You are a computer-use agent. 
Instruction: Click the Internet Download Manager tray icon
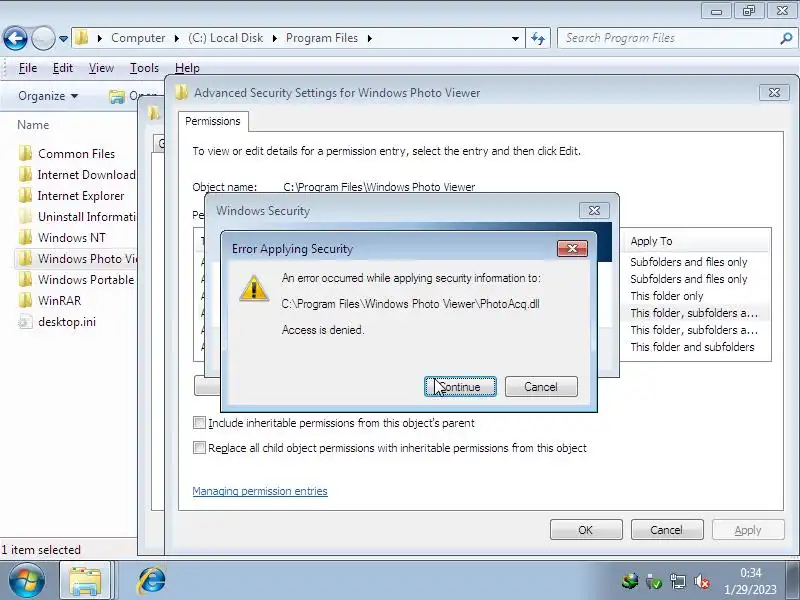630,581
